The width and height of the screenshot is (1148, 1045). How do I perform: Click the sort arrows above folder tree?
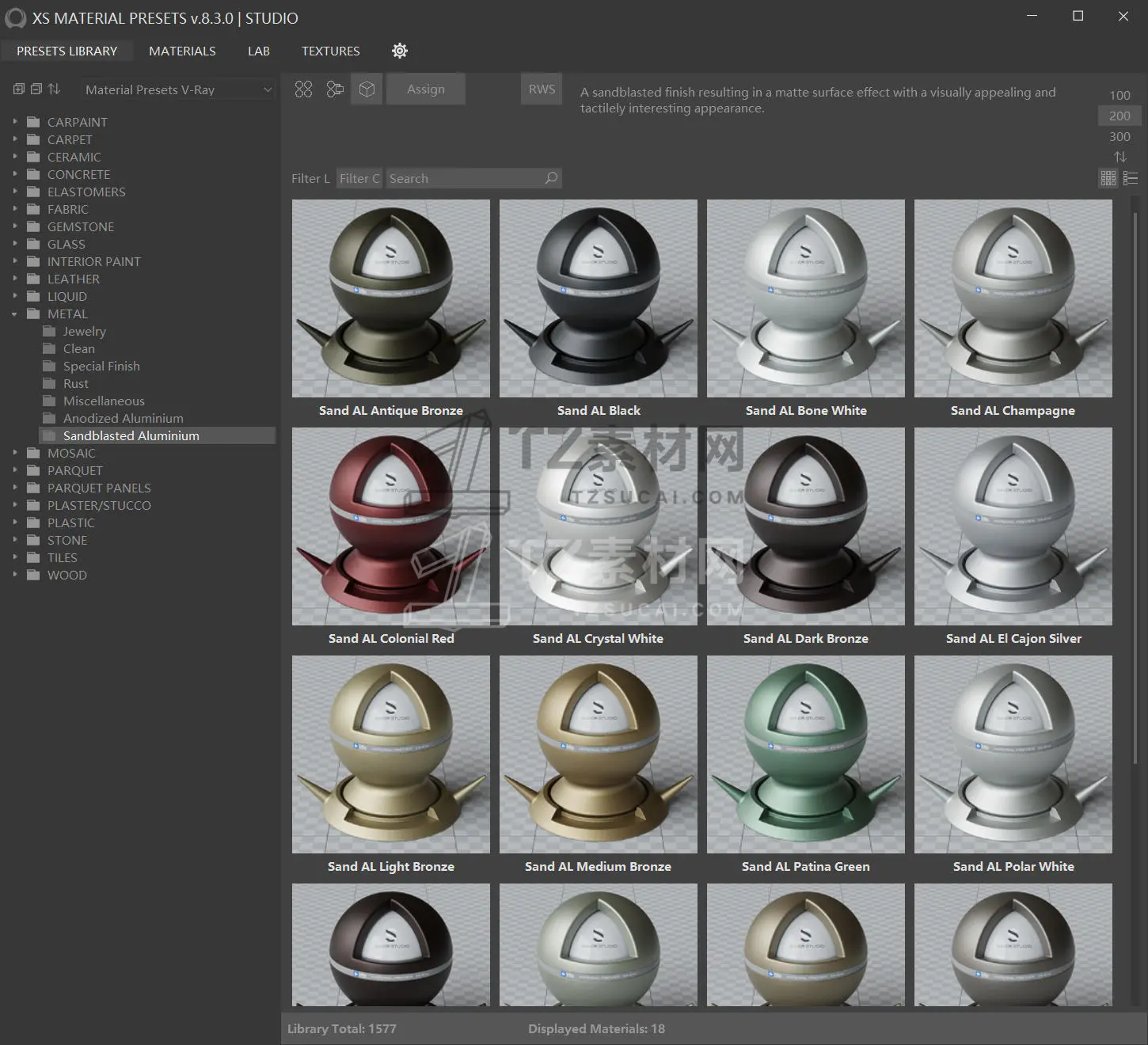pyautogui.click(x=54, y=89)
